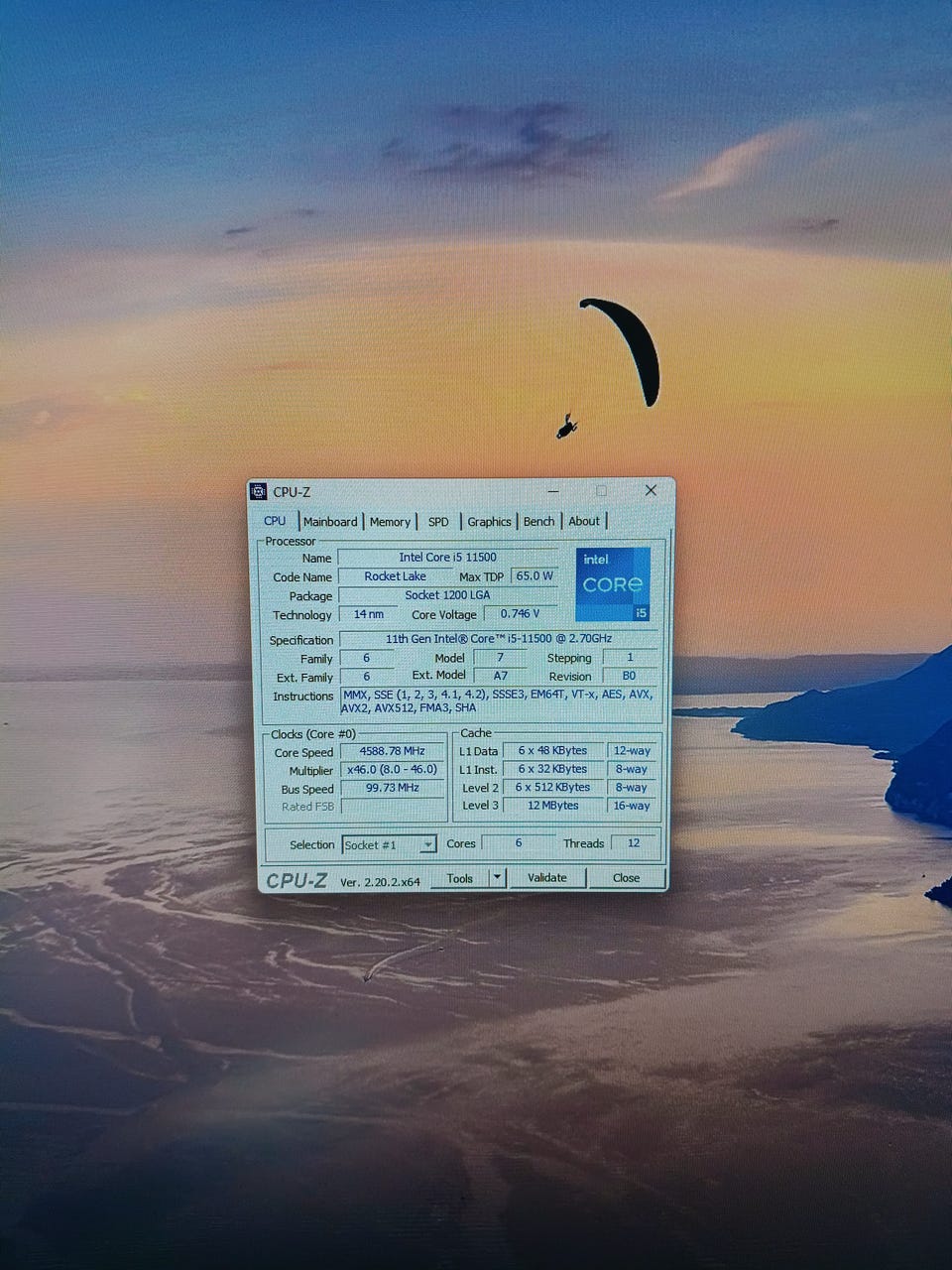Click the empty Rated FSB field
This screenshot has width=952, height=1270.
[392, 807]
